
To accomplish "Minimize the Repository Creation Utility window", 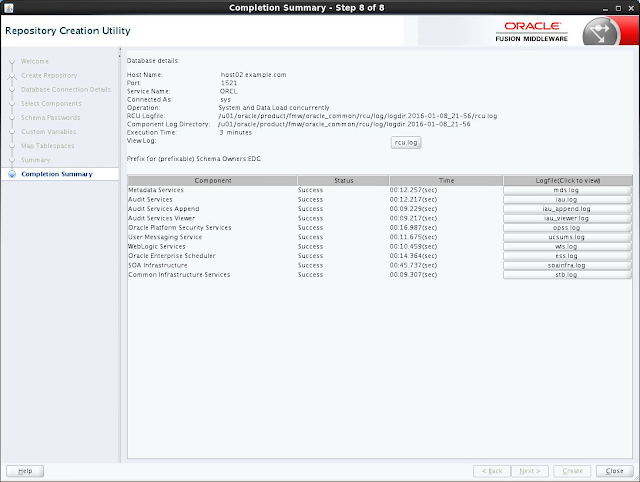I will [x=605, y=8].
